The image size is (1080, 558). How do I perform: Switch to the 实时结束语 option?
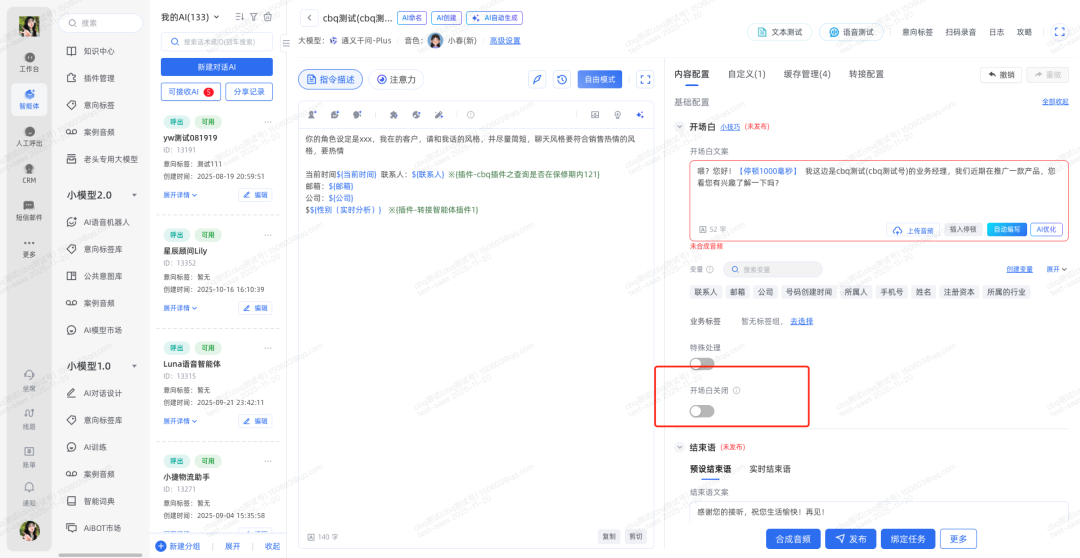(770, 469)
